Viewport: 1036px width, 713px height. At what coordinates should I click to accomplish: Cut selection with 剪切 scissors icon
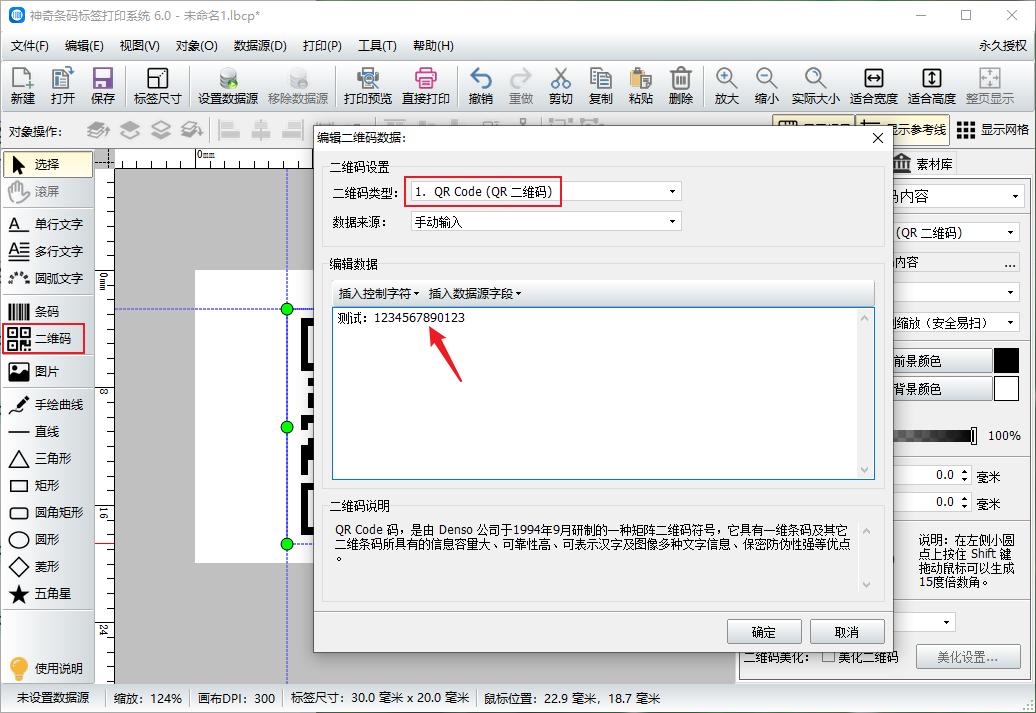560,86
